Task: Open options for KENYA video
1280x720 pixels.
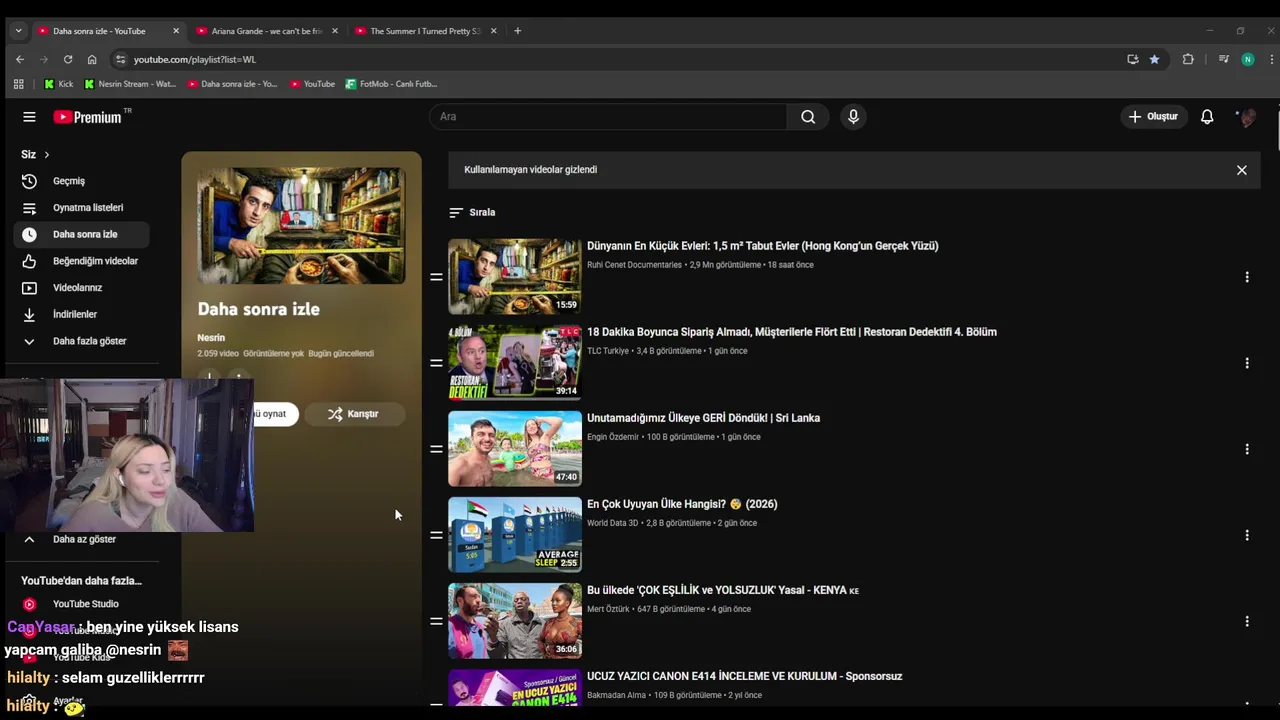Action: [1247, 621]
